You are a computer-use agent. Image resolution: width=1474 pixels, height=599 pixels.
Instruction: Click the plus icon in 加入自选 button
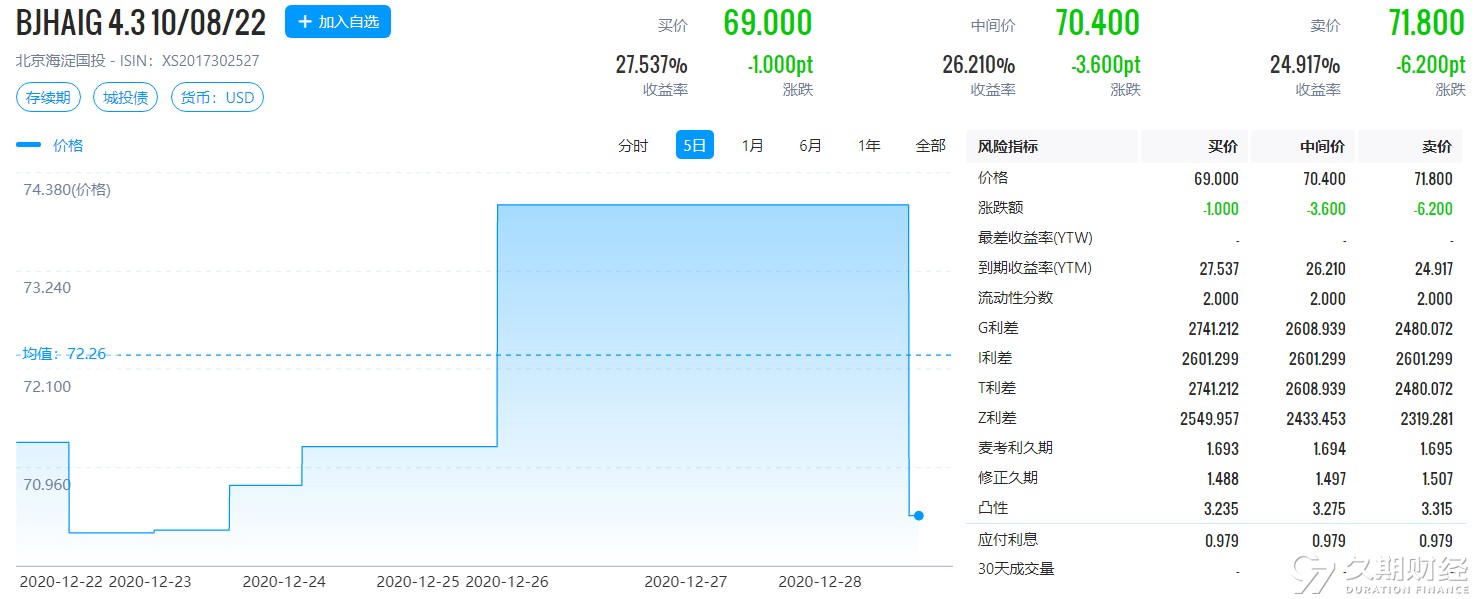coord(305,22)
